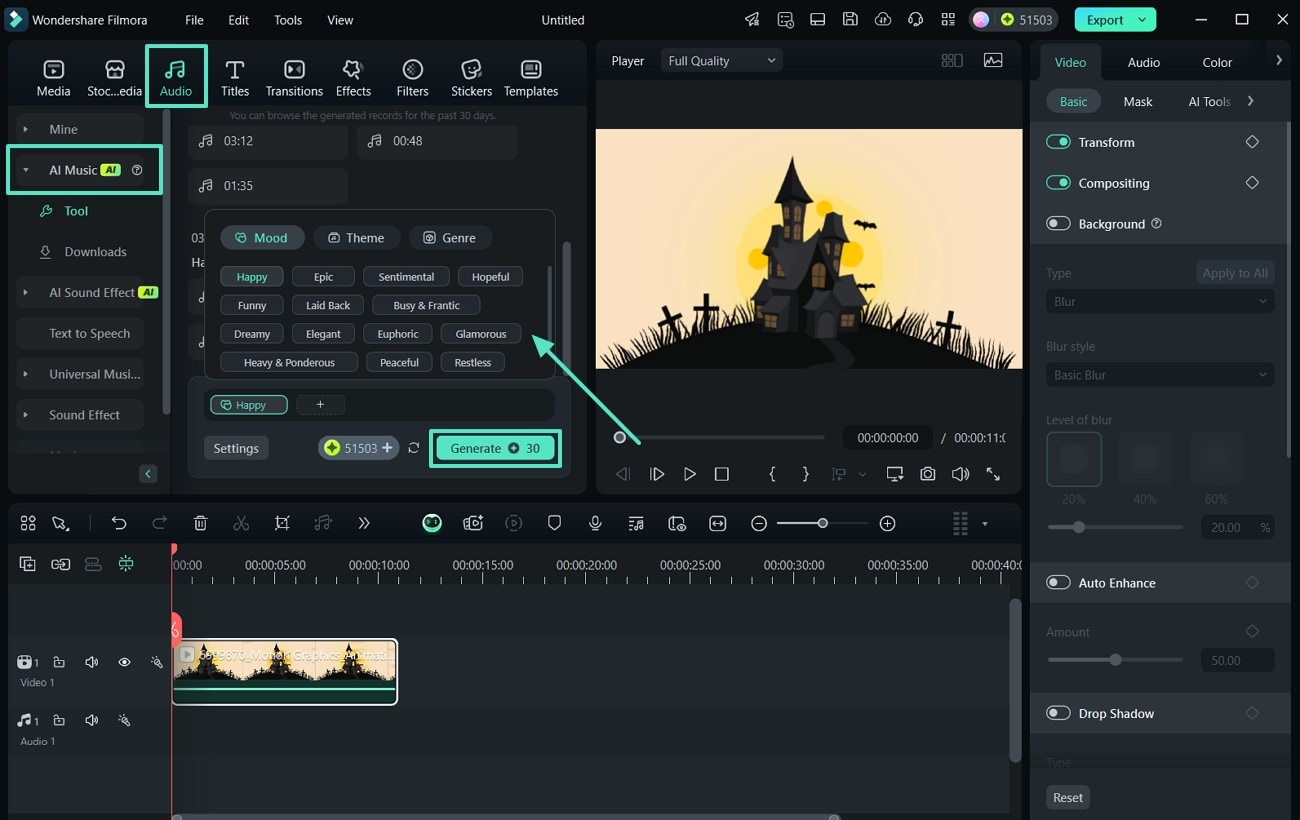Click the Generate button
The height and width of the screenshot is (820, 1300).
495,448
